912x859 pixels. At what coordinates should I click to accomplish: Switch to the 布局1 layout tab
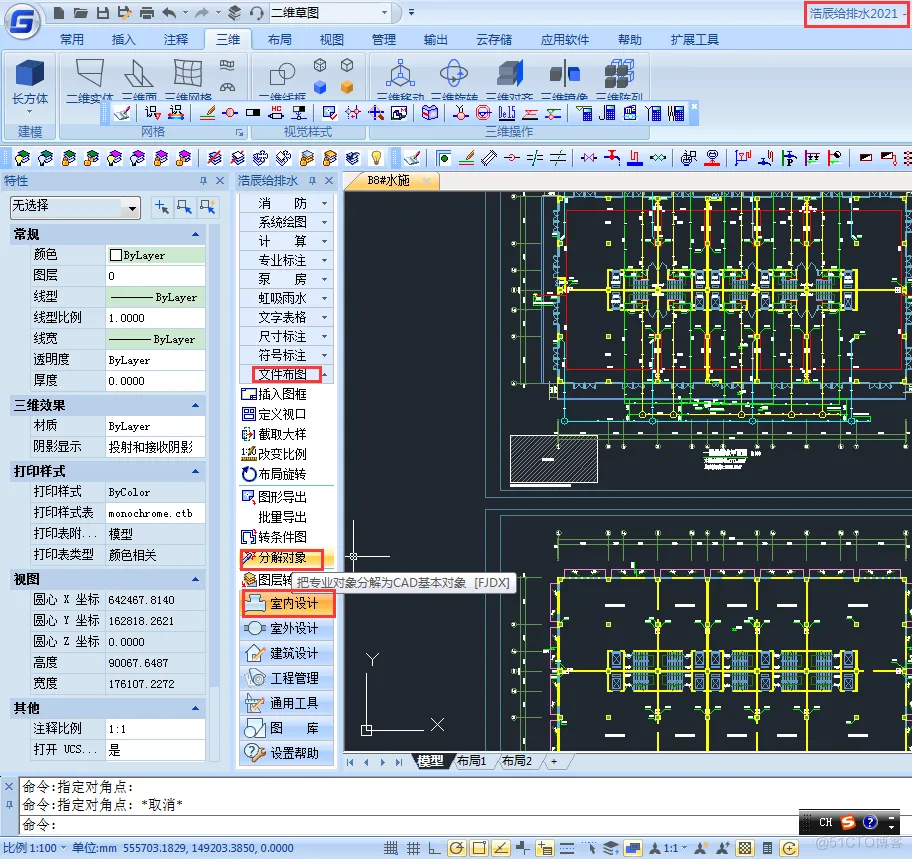pyautogui.click(x=471, y=761)
